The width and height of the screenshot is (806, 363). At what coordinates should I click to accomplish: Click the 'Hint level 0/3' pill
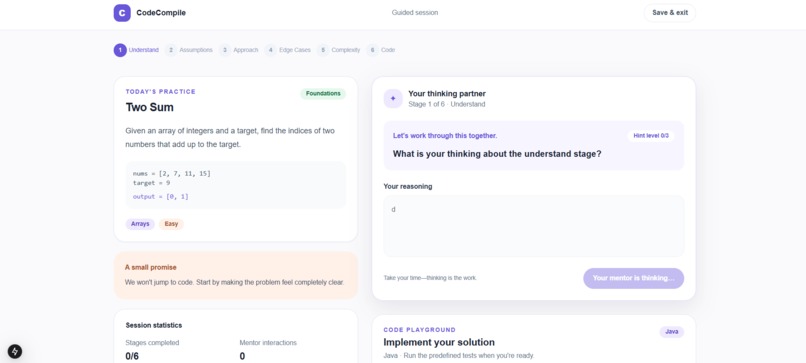[x=651, y=136]
